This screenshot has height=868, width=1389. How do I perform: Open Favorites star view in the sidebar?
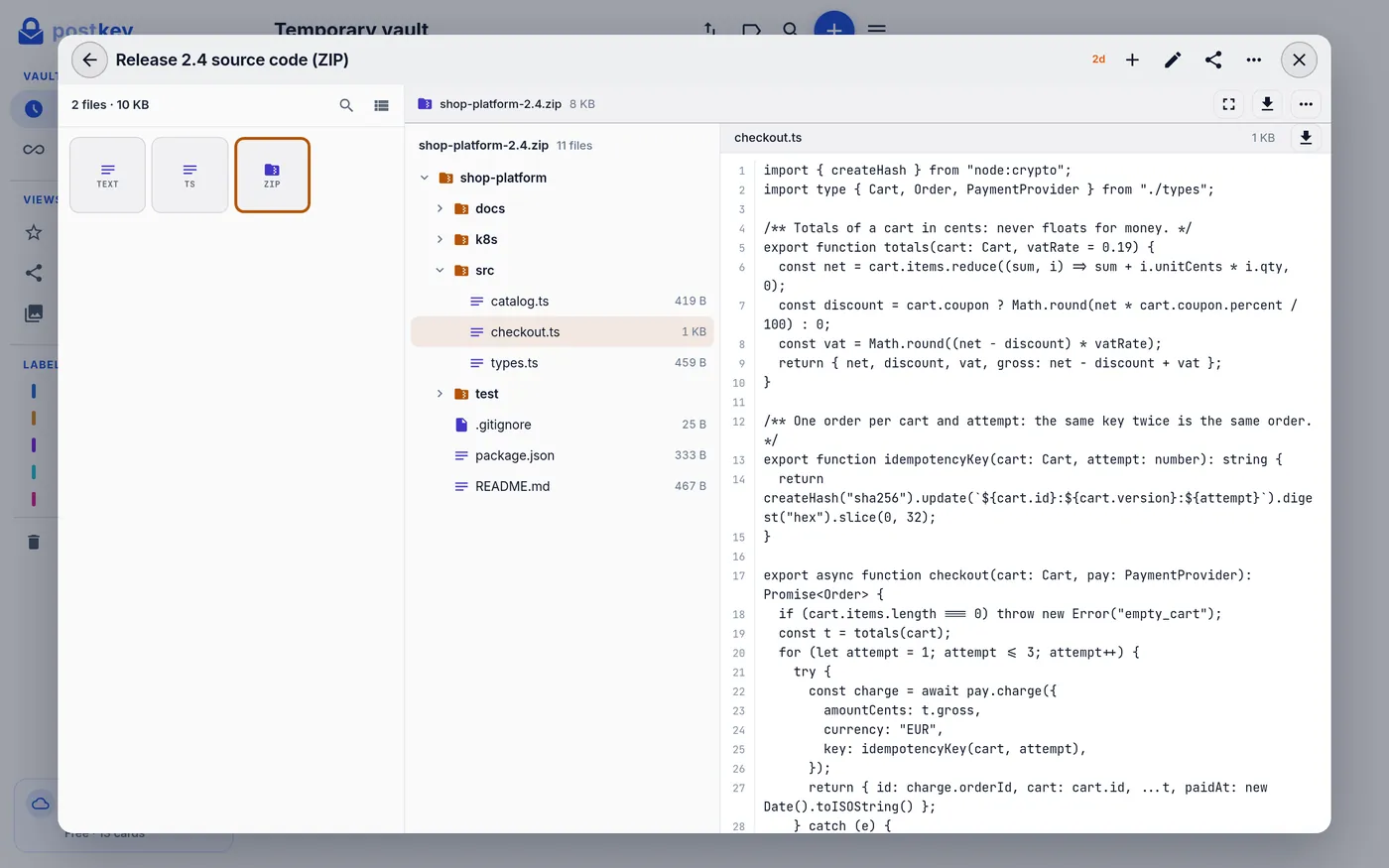(x=34, y=232)
